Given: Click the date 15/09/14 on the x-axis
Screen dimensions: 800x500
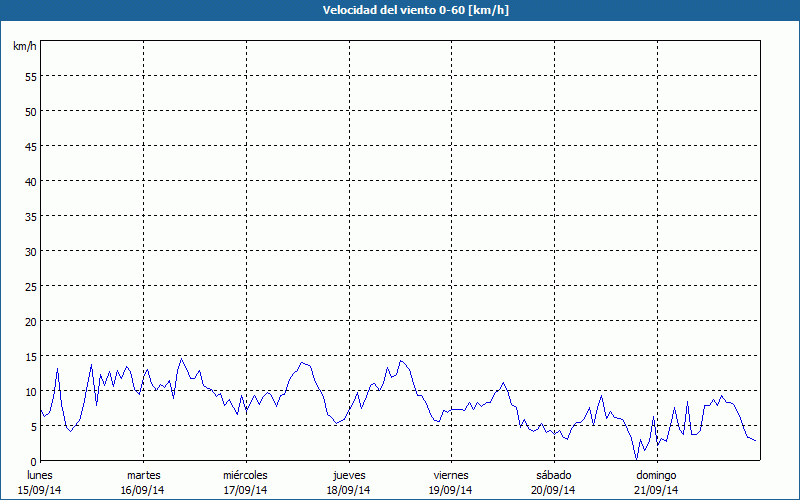Looking at the screenshot, I should pos(40,490).
